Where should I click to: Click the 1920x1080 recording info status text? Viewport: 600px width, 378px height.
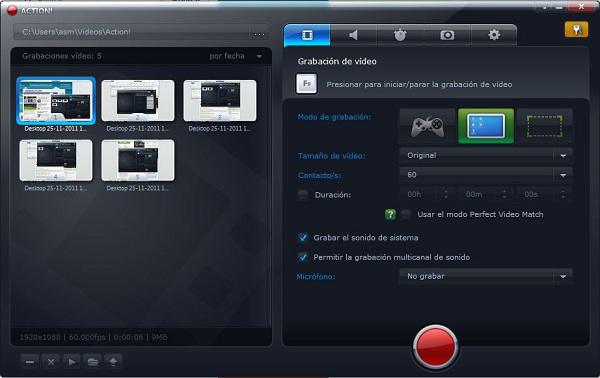pos(93,337)
